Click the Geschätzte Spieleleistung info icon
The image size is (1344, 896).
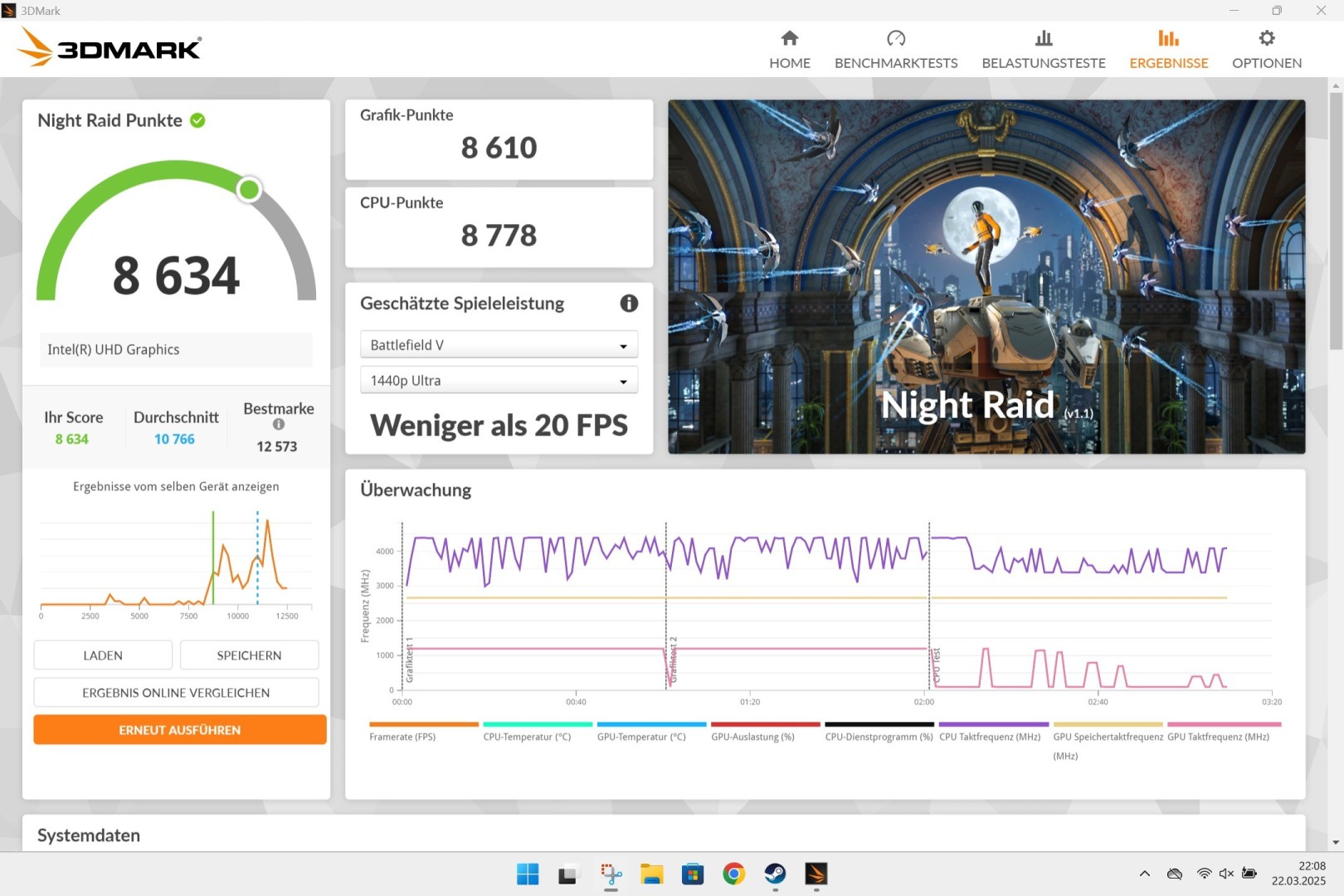(629, 304)
